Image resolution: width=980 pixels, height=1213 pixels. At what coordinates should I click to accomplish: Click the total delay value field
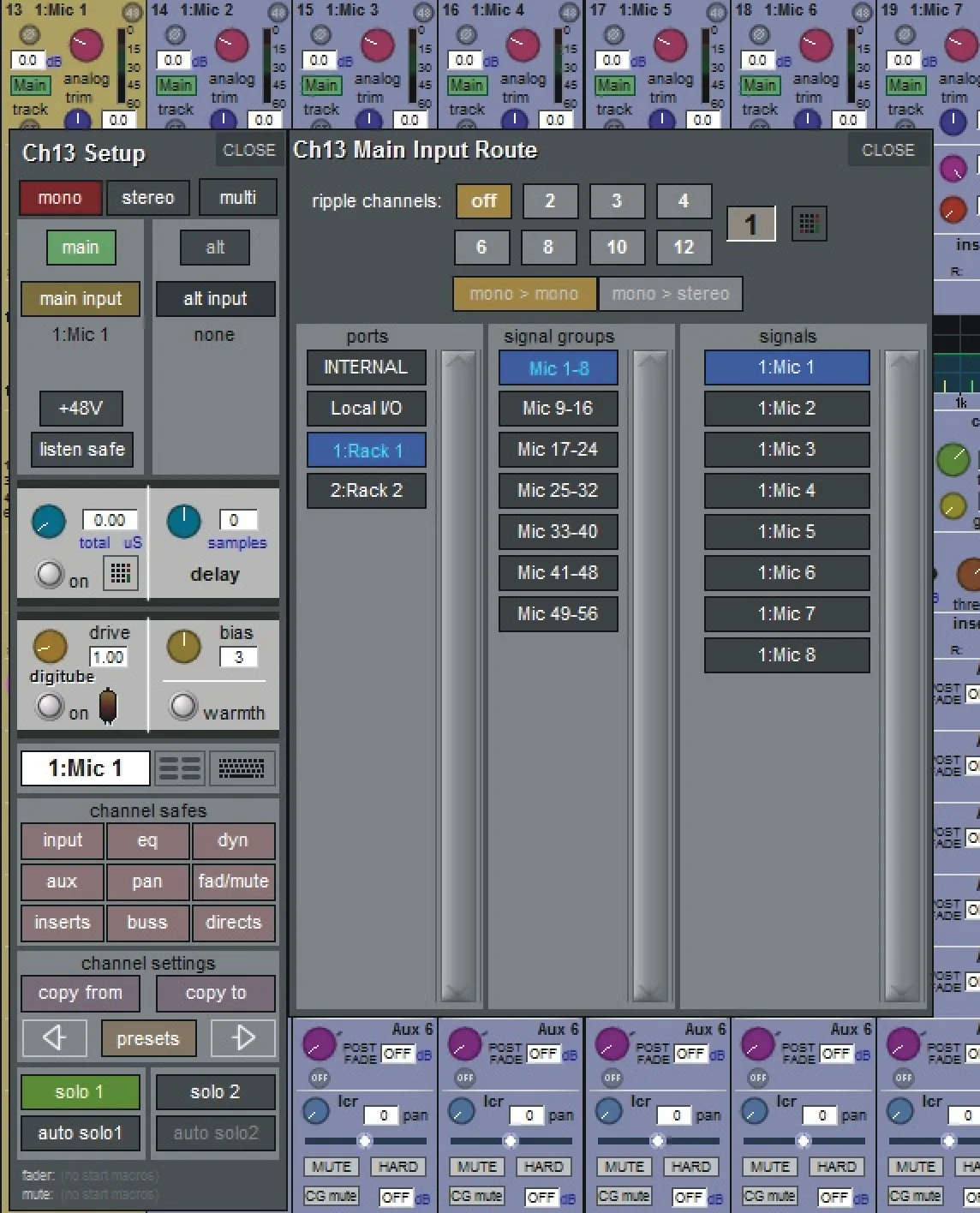click(110, 520)
